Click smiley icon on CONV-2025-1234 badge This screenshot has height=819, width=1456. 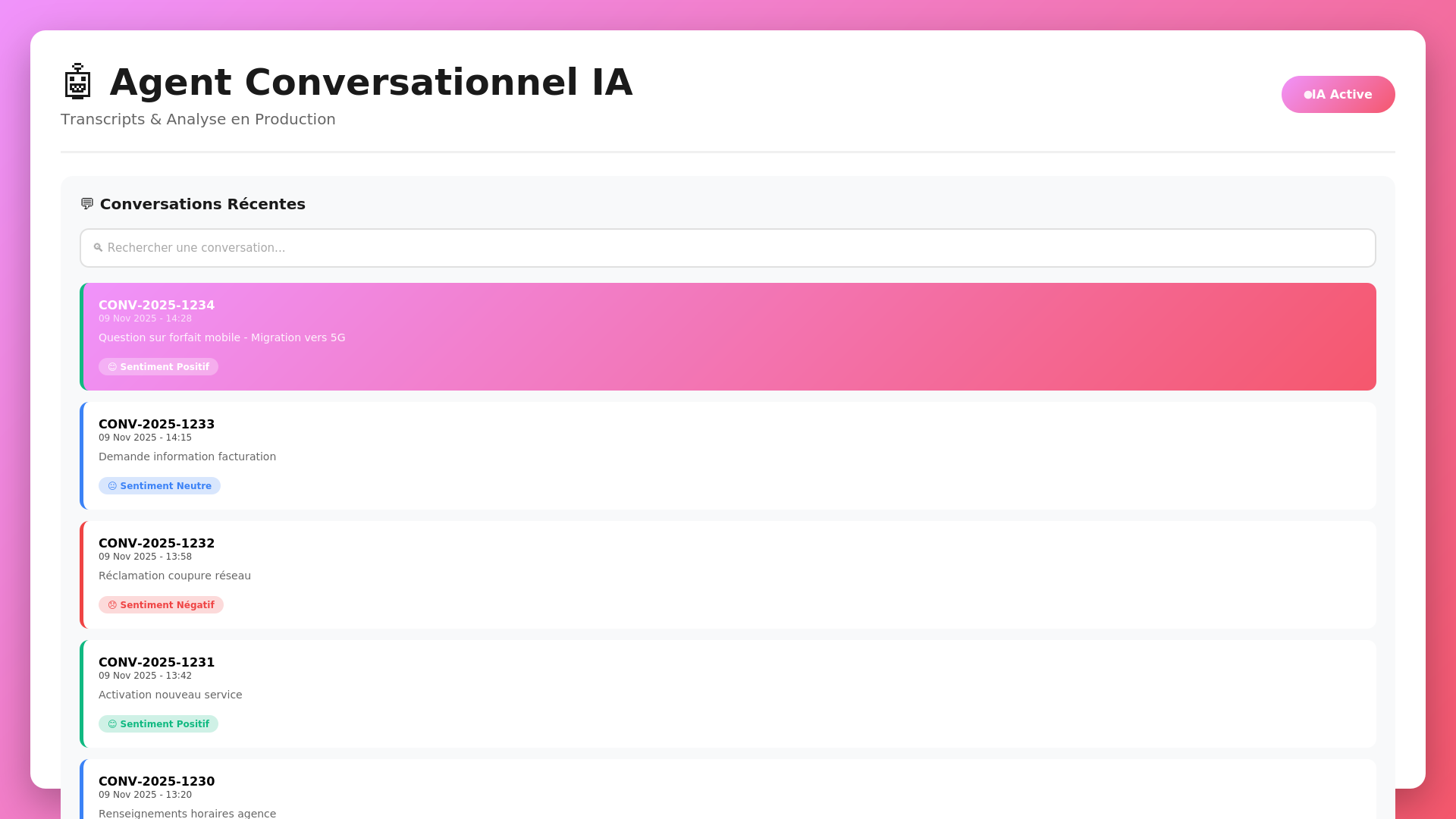click(x=112, y=367)
